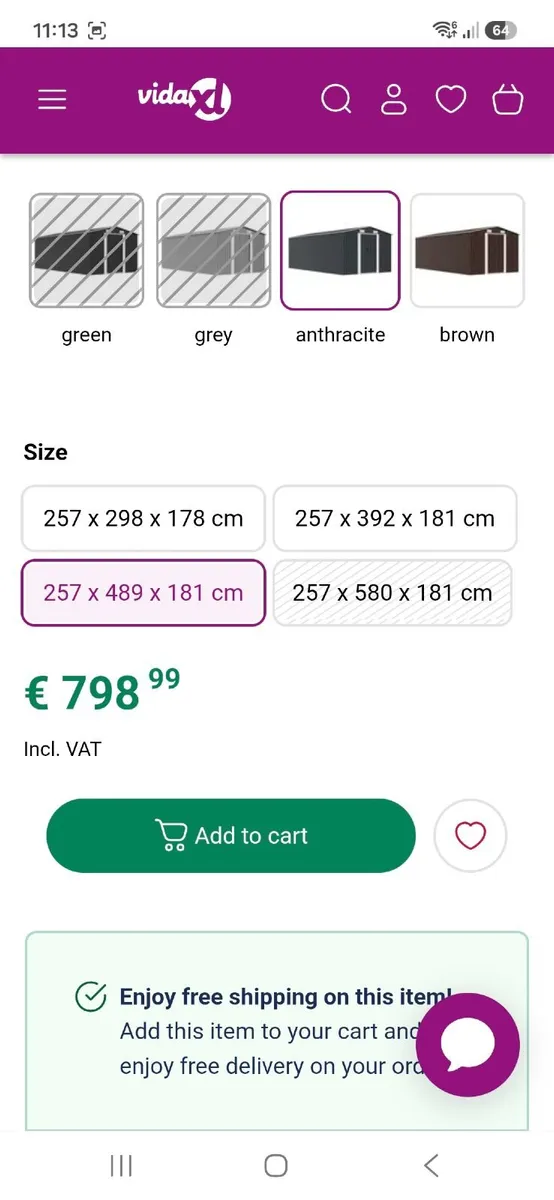Image resolution: width=554 pixels, height=1200 pixels.
Task: Select size 257 x 392 x 181 cm
Action: (x=395, y=518)
